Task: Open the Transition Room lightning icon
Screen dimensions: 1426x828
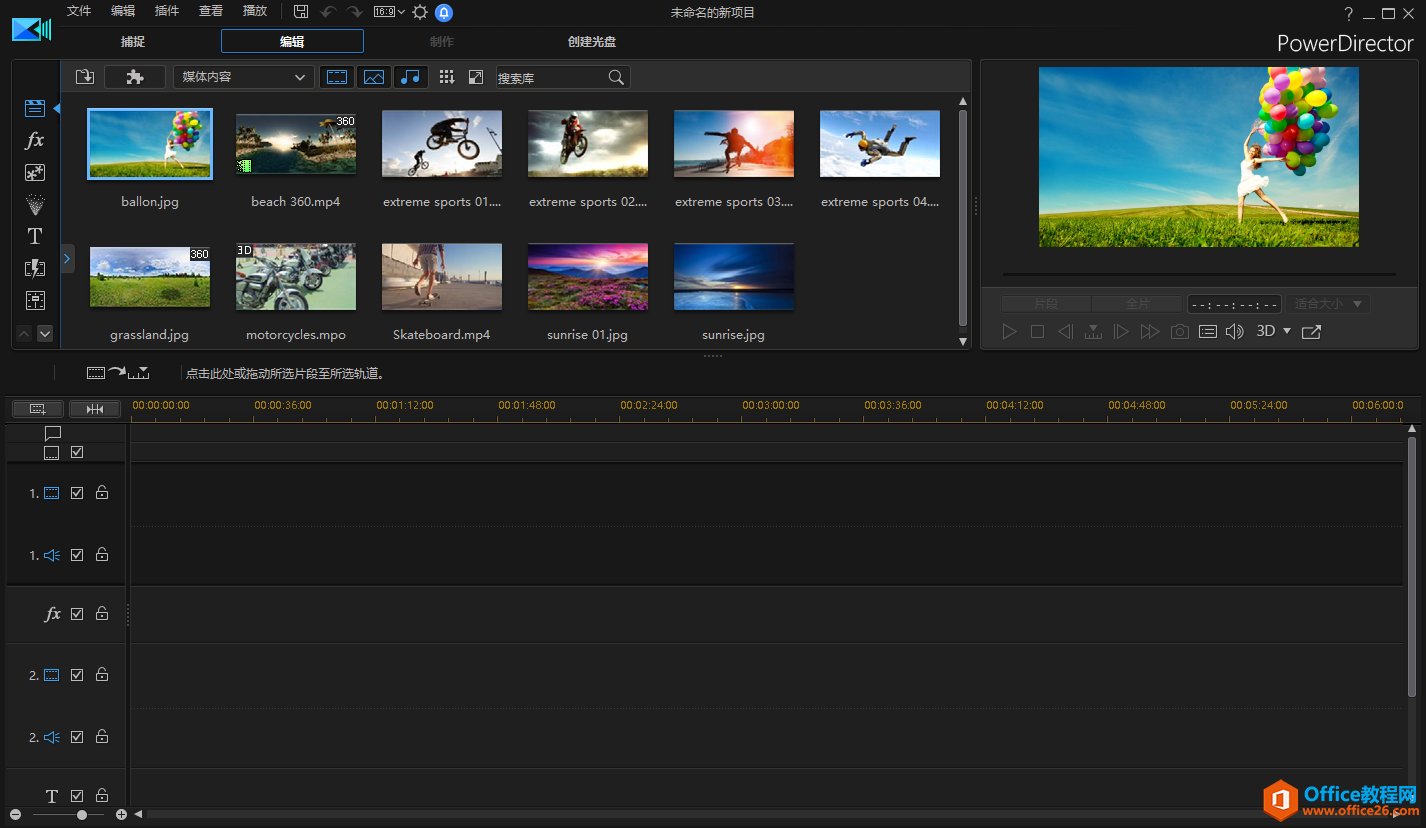Action: (35, 268)
